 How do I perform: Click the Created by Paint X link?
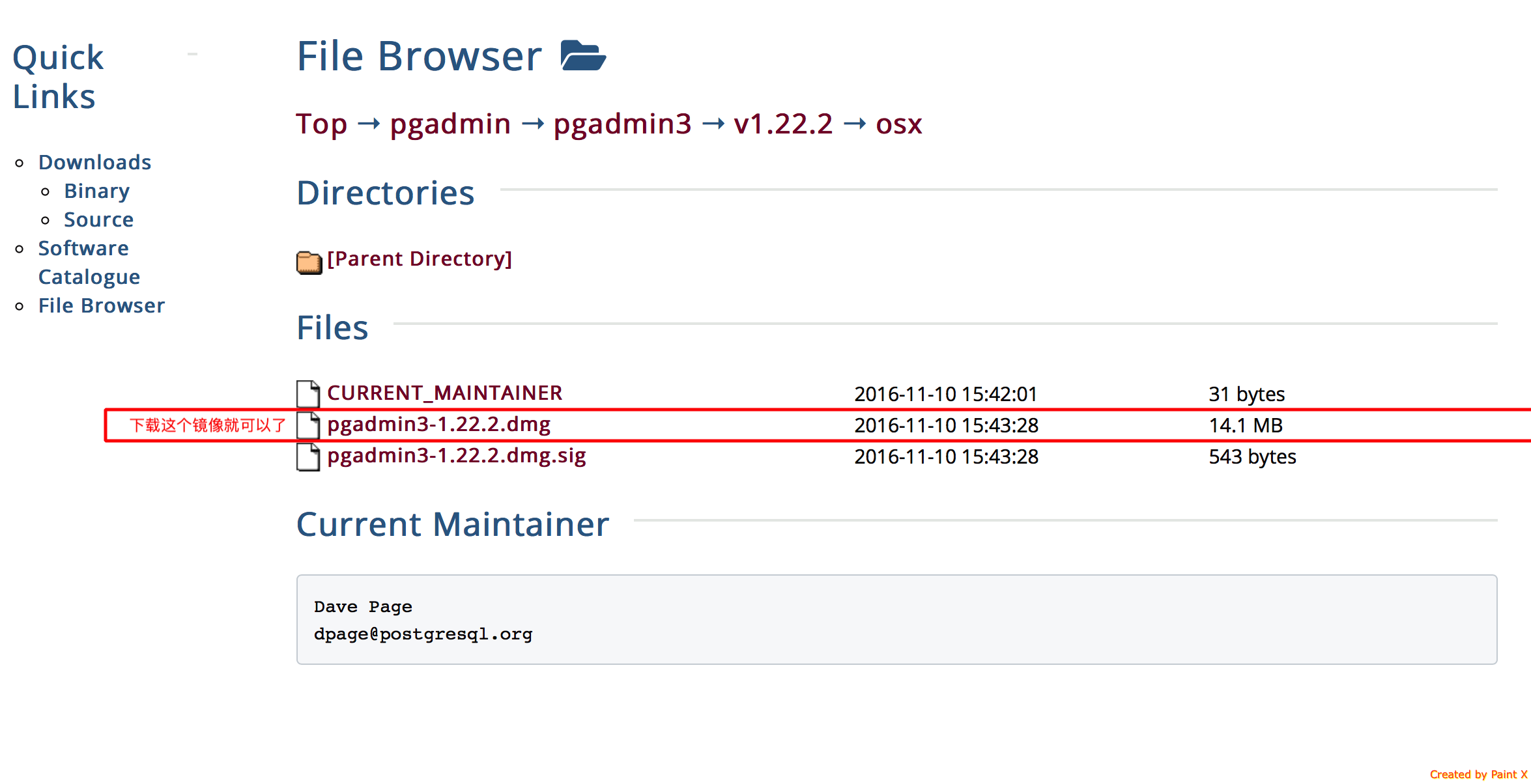[x=1480, y=774]
